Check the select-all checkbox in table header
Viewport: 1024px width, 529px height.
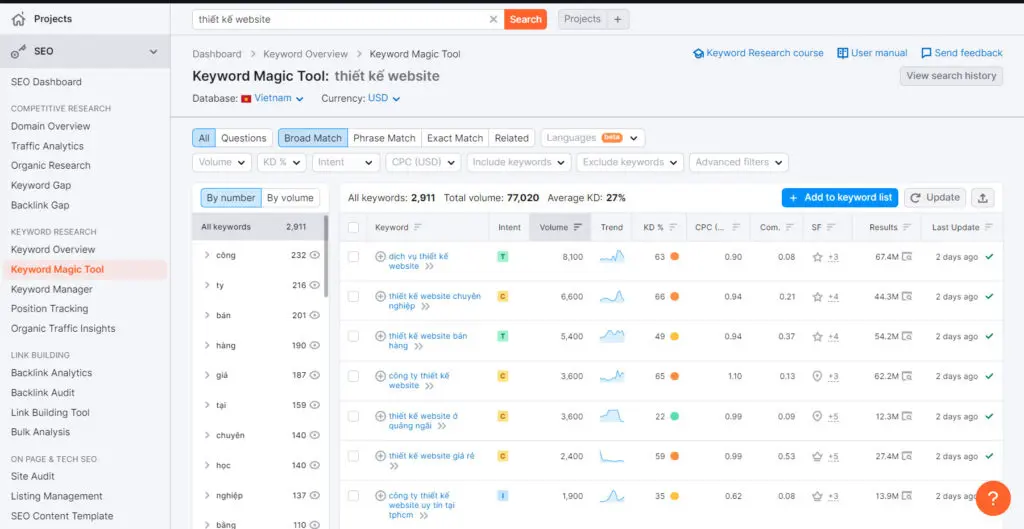(x=353, y=227)
